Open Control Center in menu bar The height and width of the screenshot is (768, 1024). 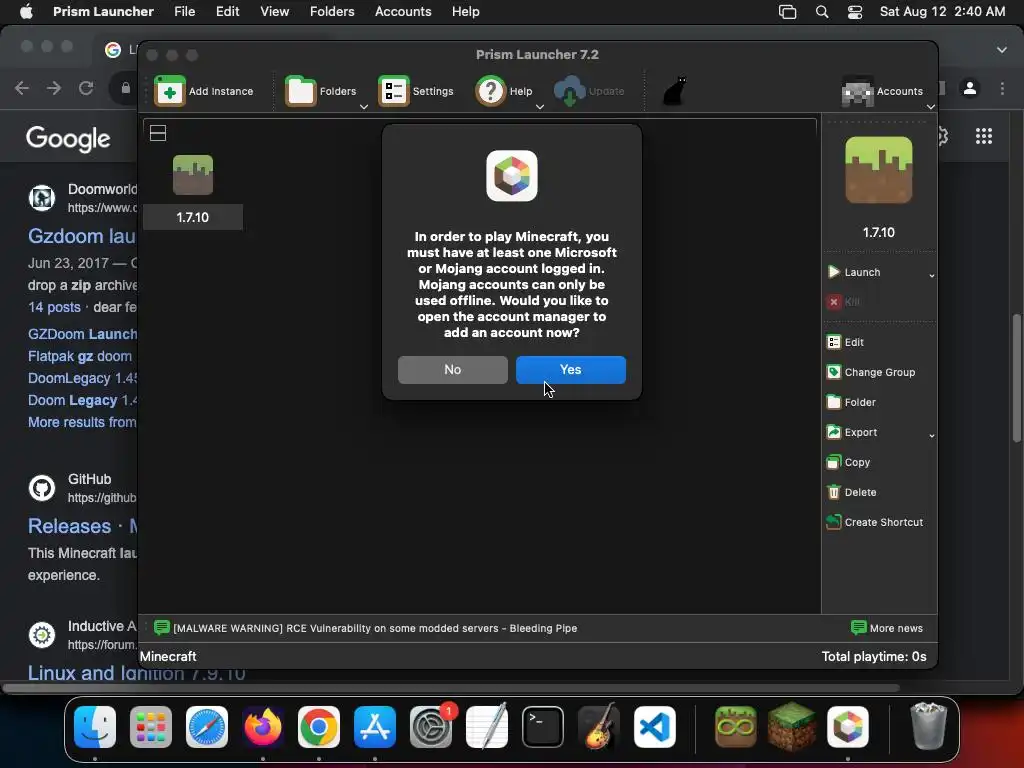[x=855, y=12]
